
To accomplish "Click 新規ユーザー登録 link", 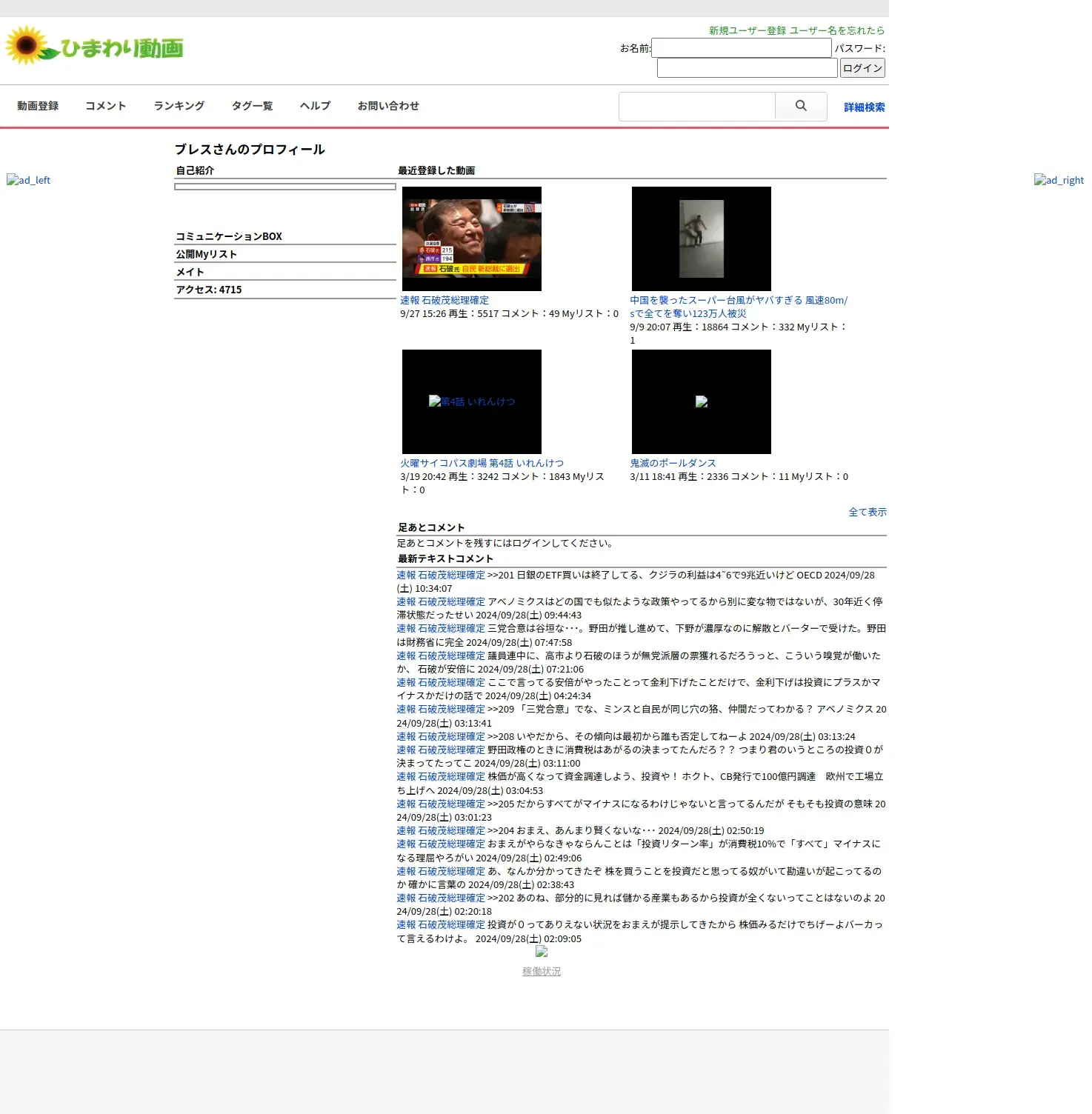I will click(748, 30).
